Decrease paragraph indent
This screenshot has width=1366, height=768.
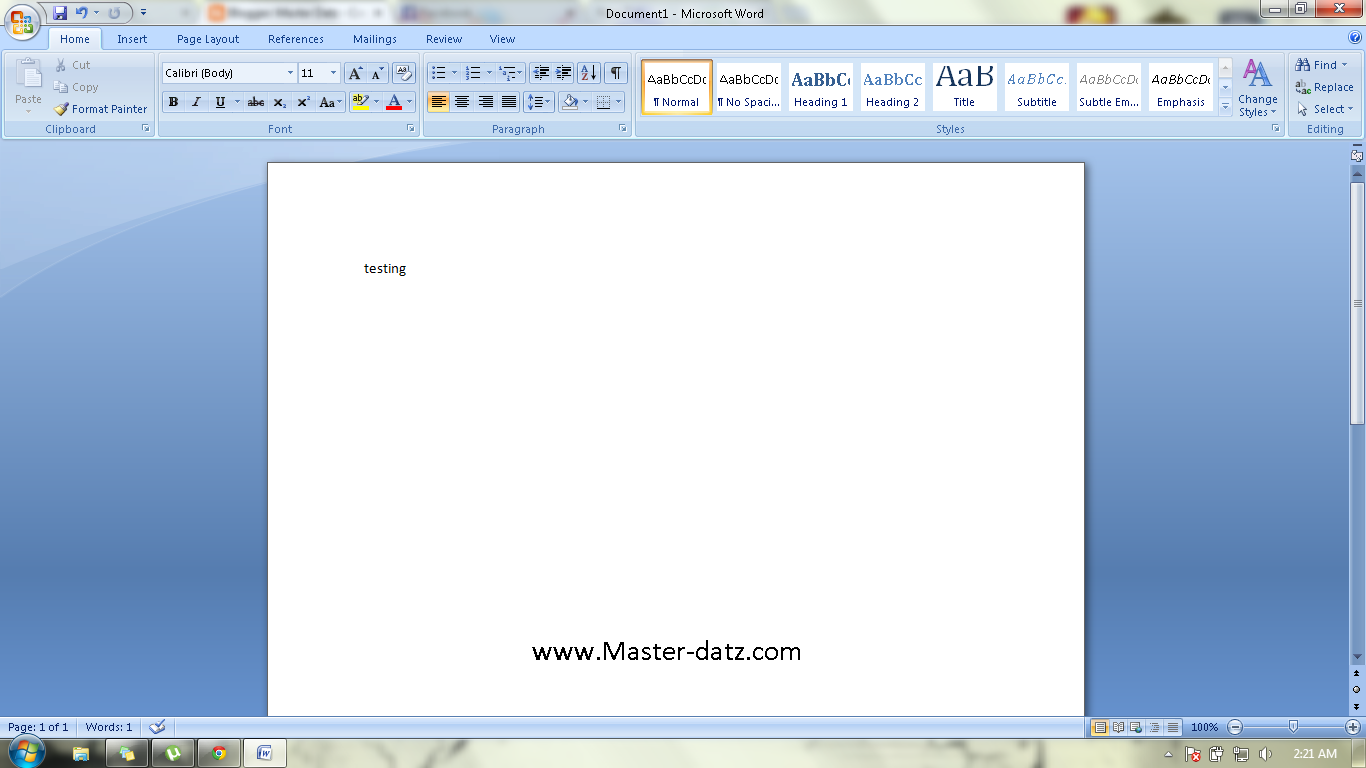point(541,73)
